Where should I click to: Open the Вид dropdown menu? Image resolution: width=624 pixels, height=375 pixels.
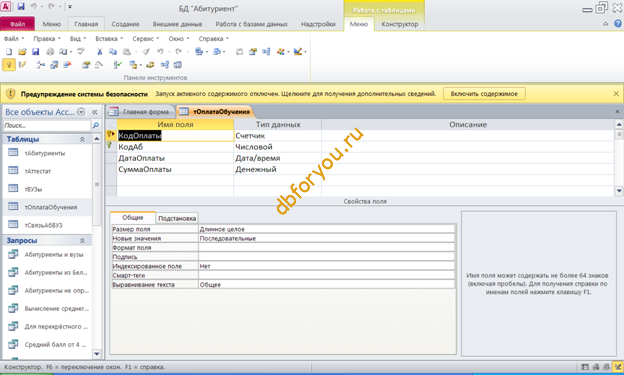(78, 39)
